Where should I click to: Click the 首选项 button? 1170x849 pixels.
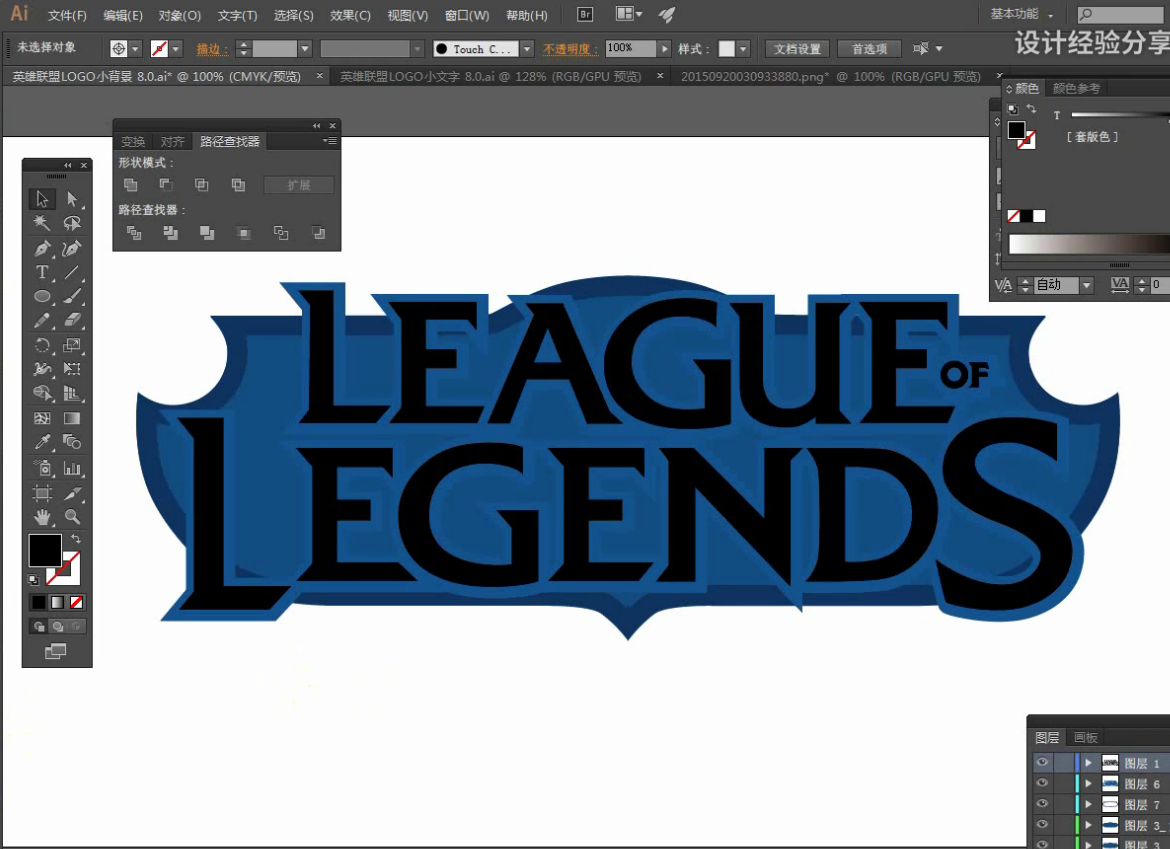point(869,48)
